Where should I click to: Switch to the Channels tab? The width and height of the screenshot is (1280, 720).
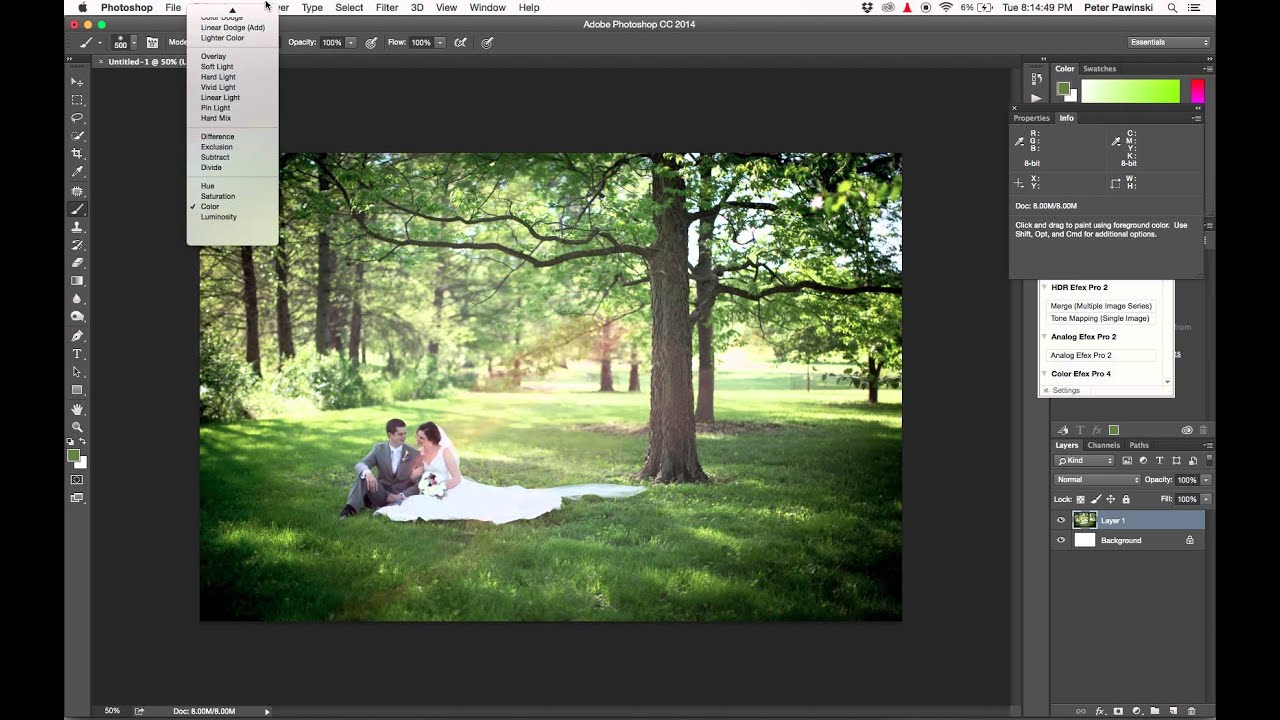(x=1103, y=445)
